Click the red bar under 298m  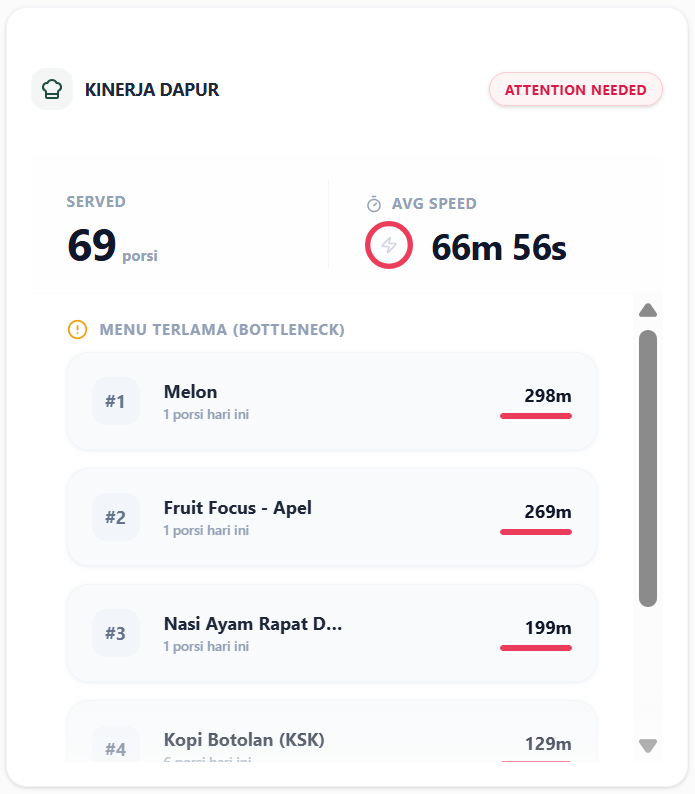click(536, 416)
